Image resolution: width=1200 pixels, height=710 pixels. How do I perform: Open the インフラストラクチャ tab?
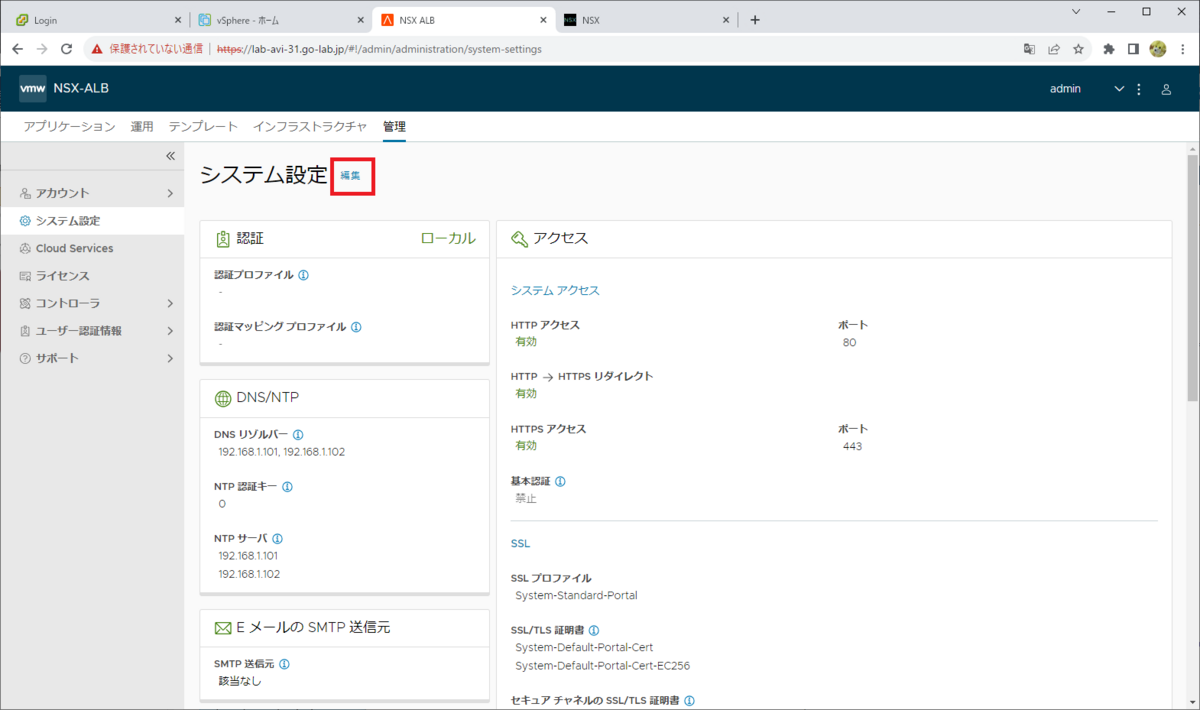coord(310,126)
